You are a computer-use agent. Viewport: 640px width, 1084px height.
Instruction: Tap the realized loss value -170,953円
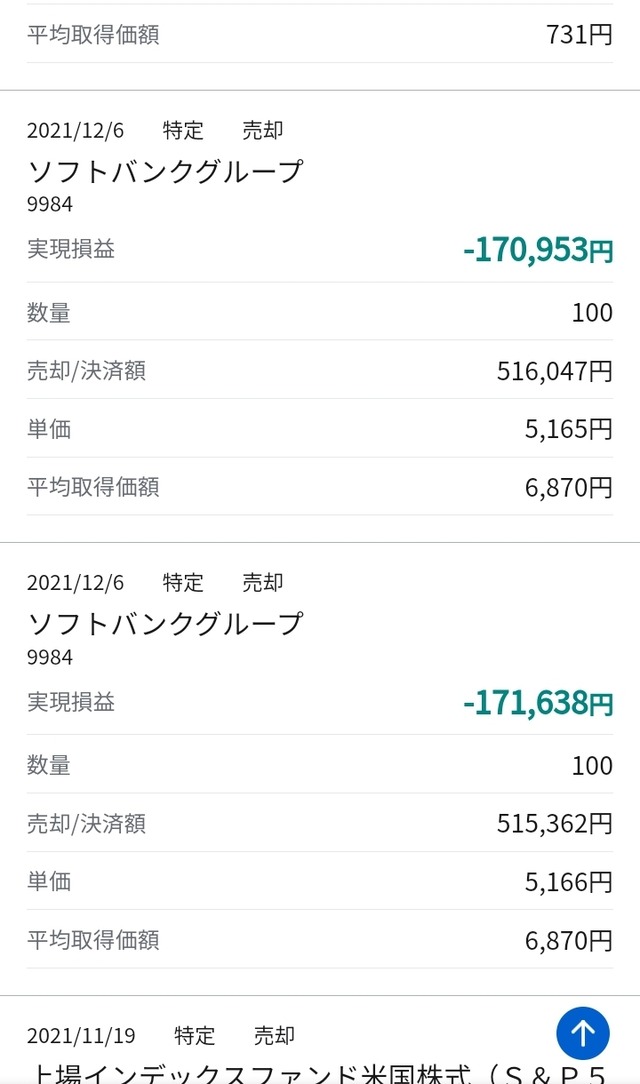pyautogui.click(x=538, y=250)
